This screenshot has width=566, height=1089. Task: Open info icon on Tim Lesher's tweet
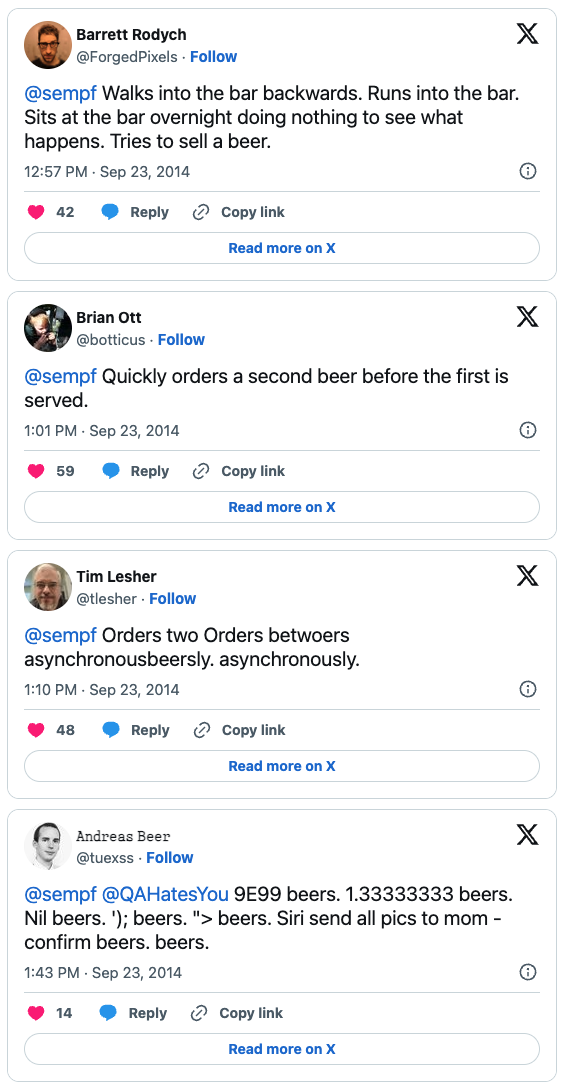(528, 689)
